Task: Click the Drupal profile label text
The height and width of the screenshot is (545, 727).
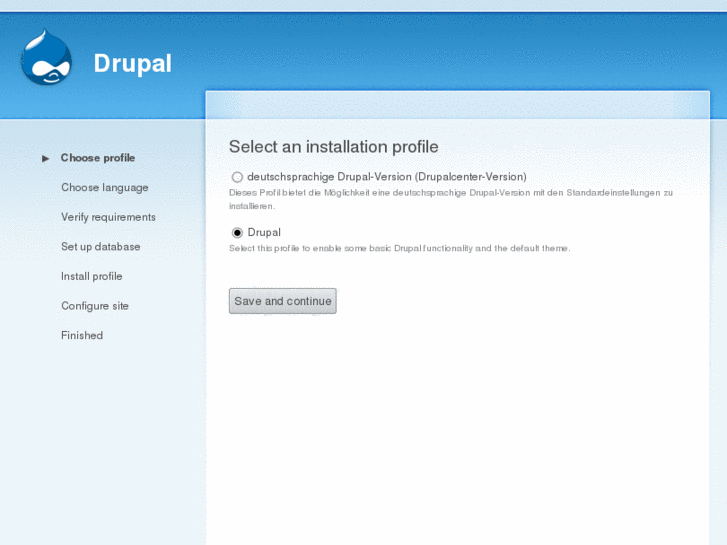Action: [x=264, y=232]
